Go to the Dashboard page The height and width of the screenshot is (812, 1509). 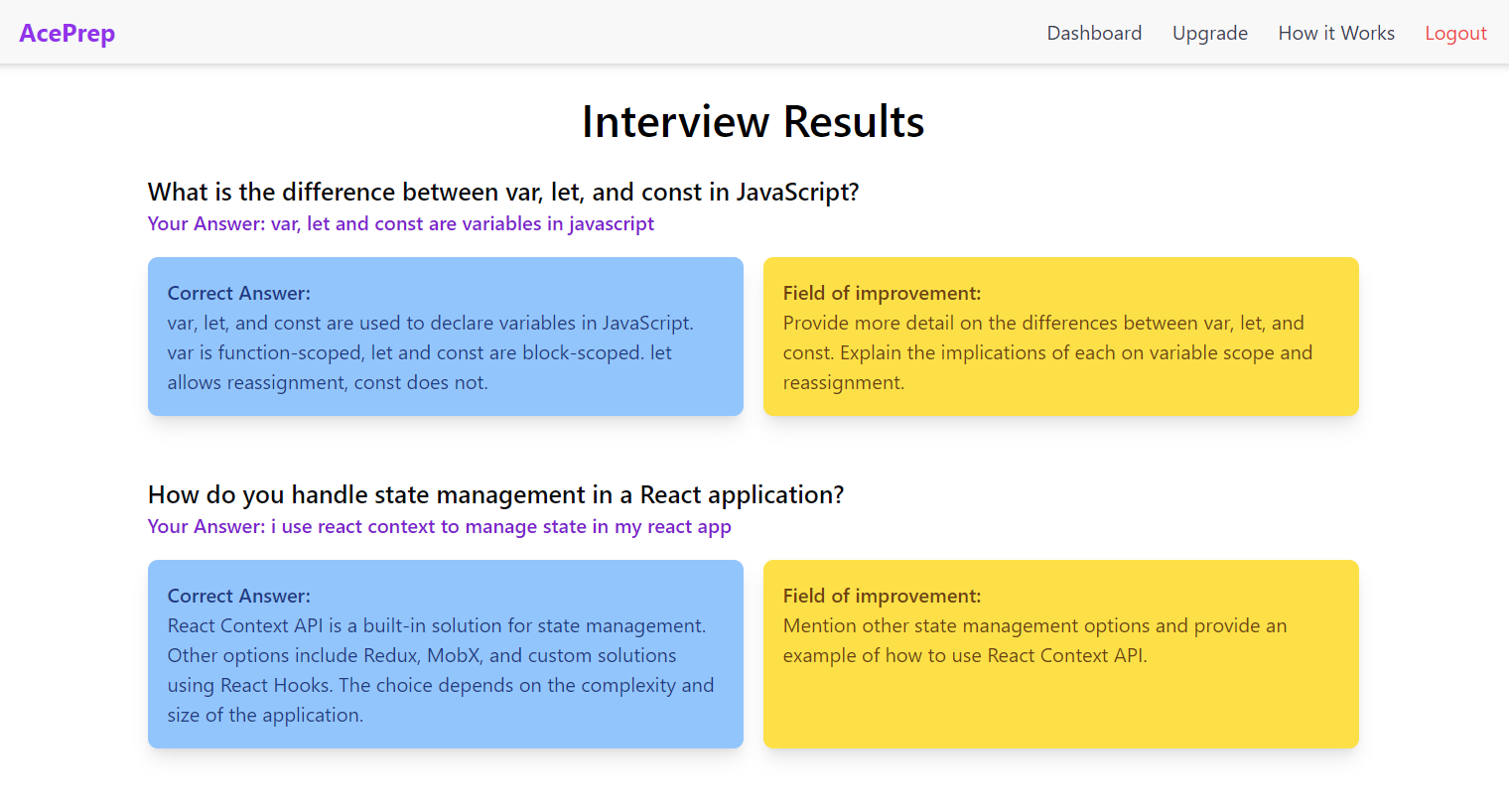click(x=1094, y=33)
